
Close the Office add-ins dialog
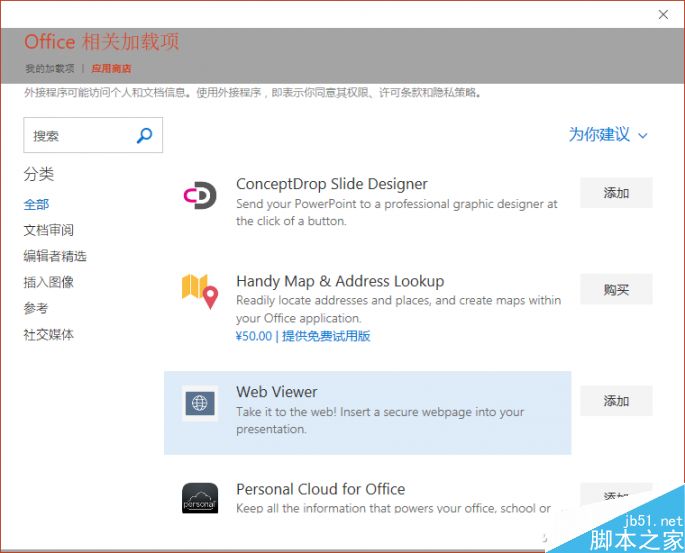tap(663, 14)
